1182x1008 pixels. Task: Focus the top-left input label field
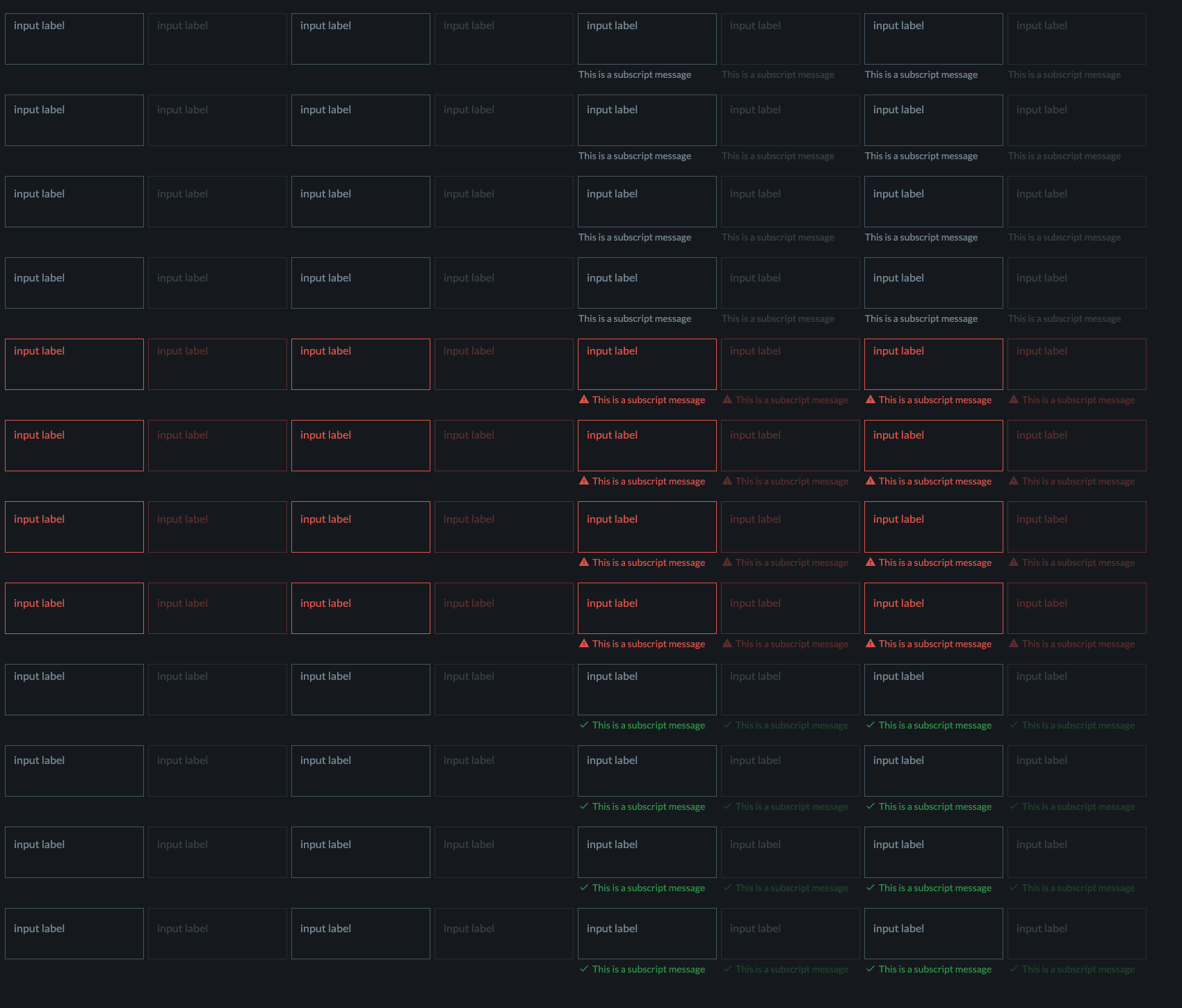[x=74, y=39]
